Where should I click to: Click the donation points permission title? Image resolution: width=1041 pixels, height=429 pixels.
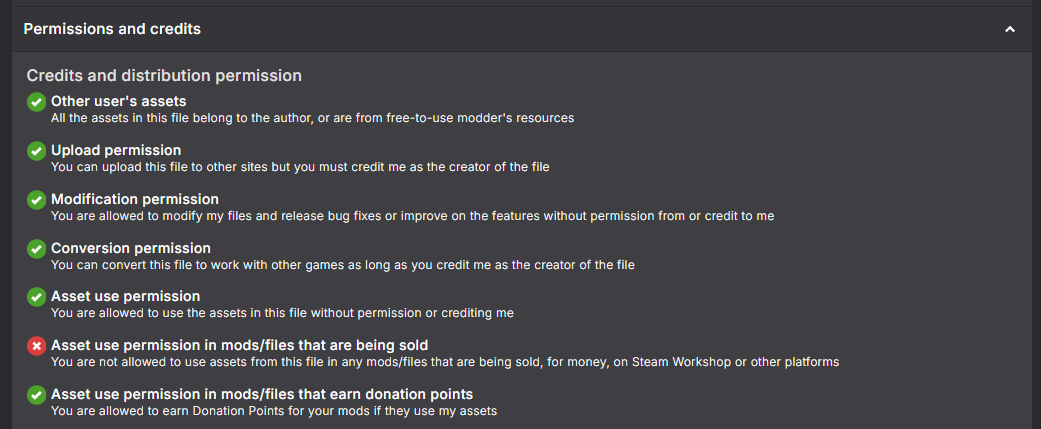[x=262, y=394]
